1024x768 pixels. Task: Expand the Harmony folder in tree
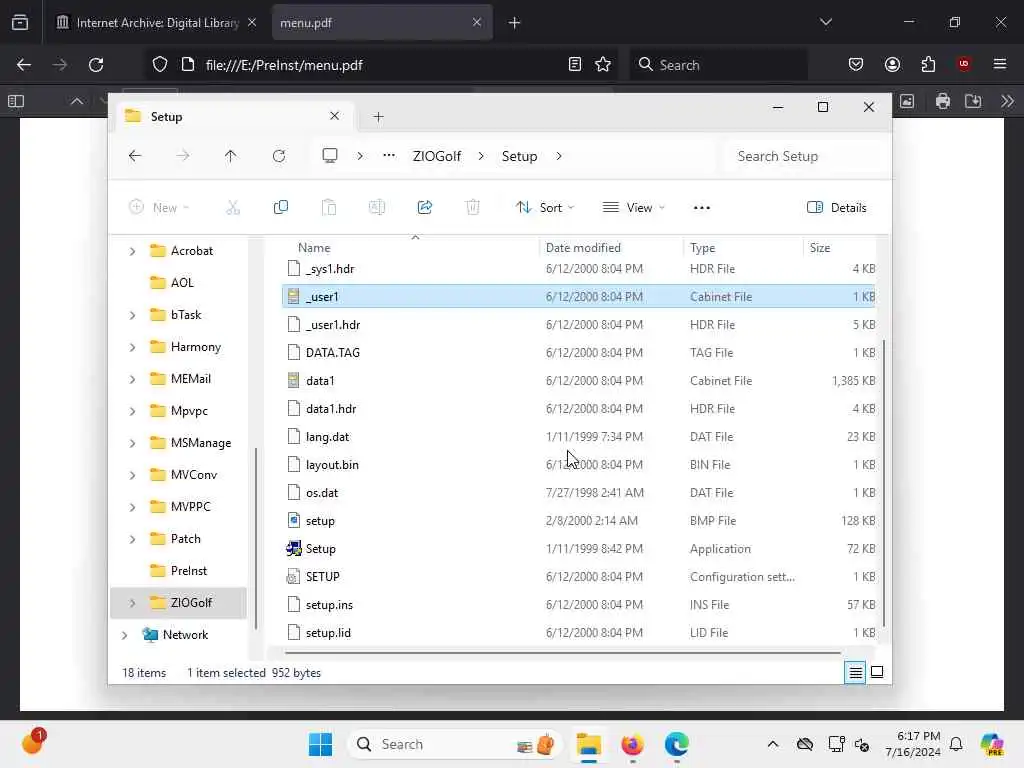(132, 347)
